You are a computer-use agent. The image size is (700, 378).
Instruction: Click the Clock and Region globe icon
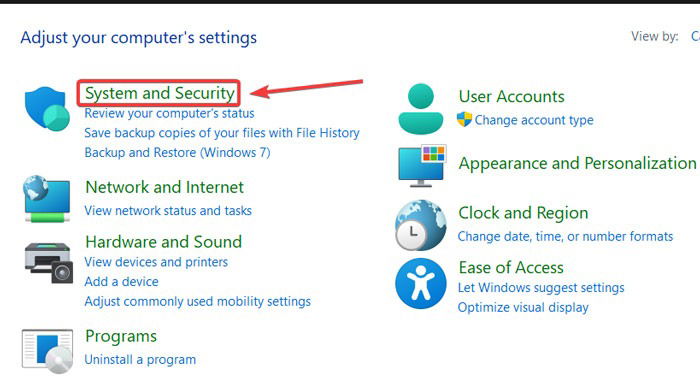[x=421, y=225]
